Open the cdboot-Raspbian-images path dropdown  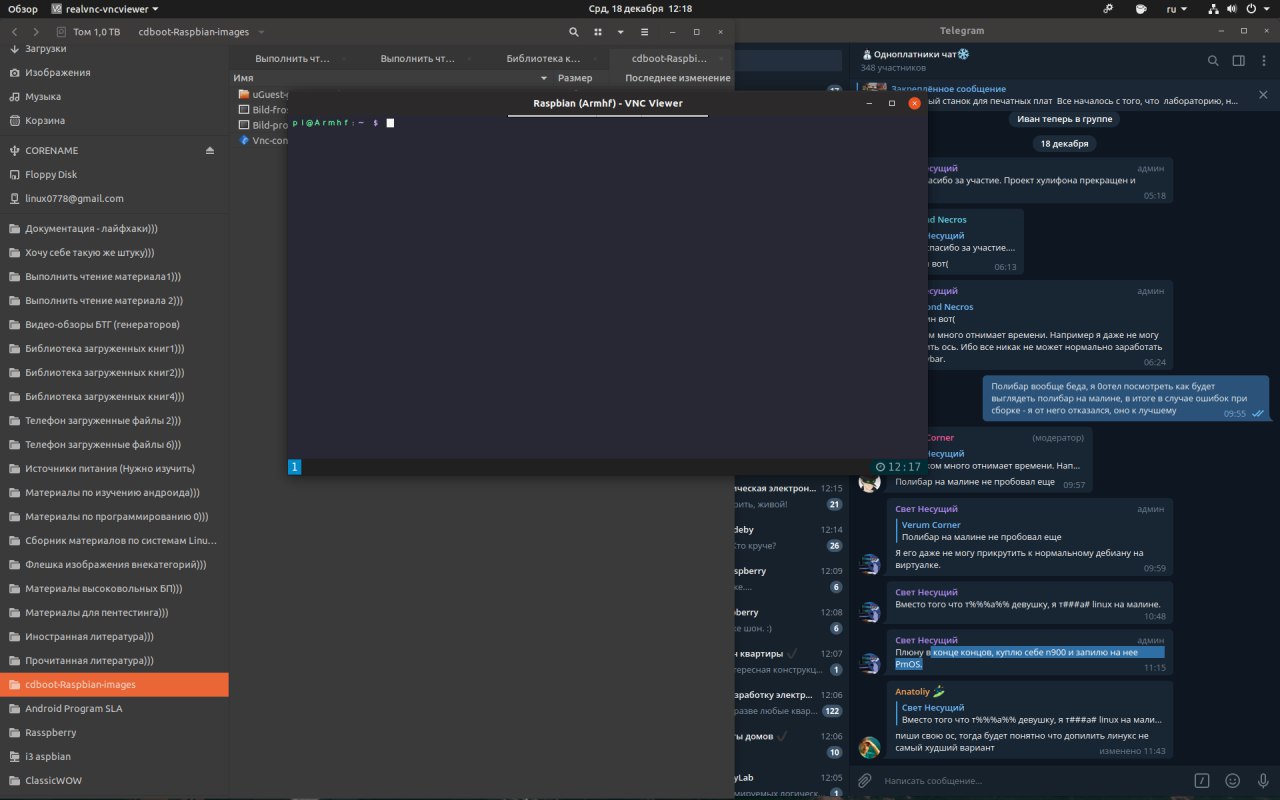click(x=261, y=32)
